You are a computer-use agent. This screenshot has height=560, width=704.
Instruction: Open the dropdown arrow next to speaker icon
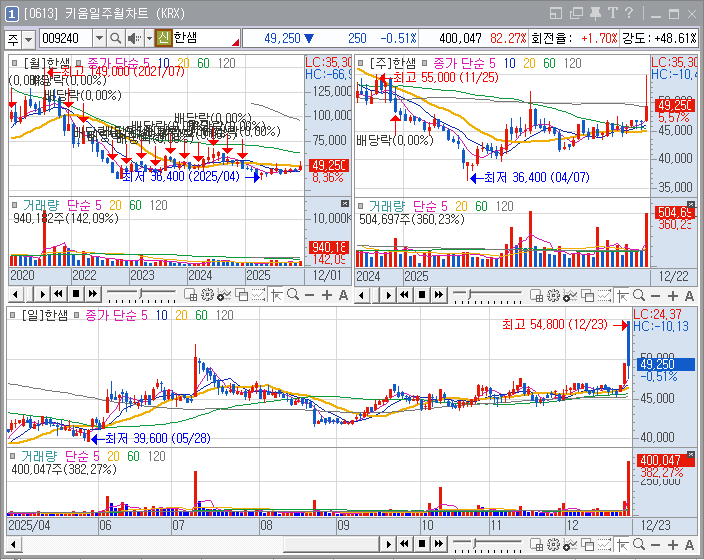click(149, 39)
